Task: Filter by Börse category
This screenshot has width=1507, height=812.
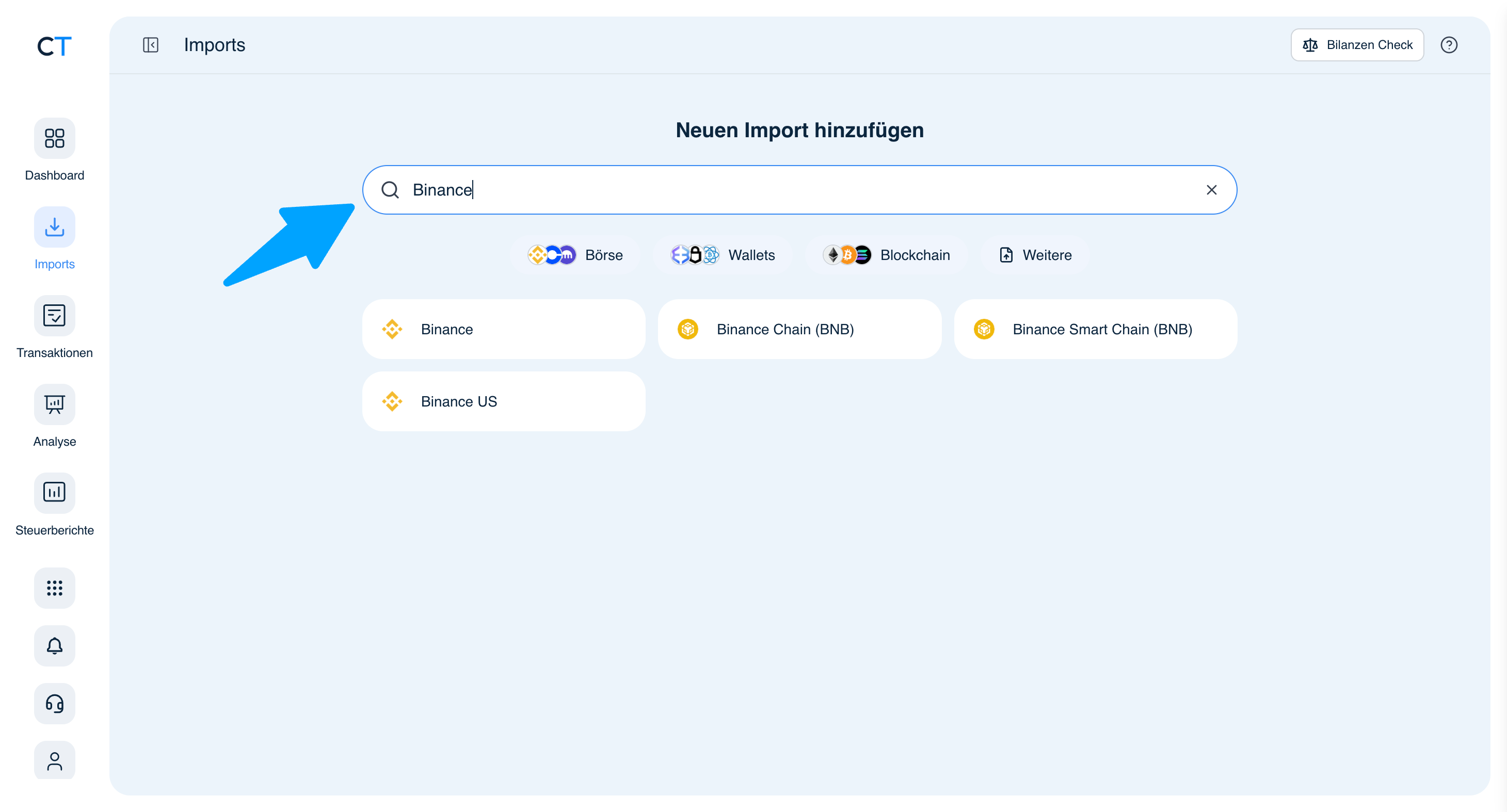Action: (575, 255)
